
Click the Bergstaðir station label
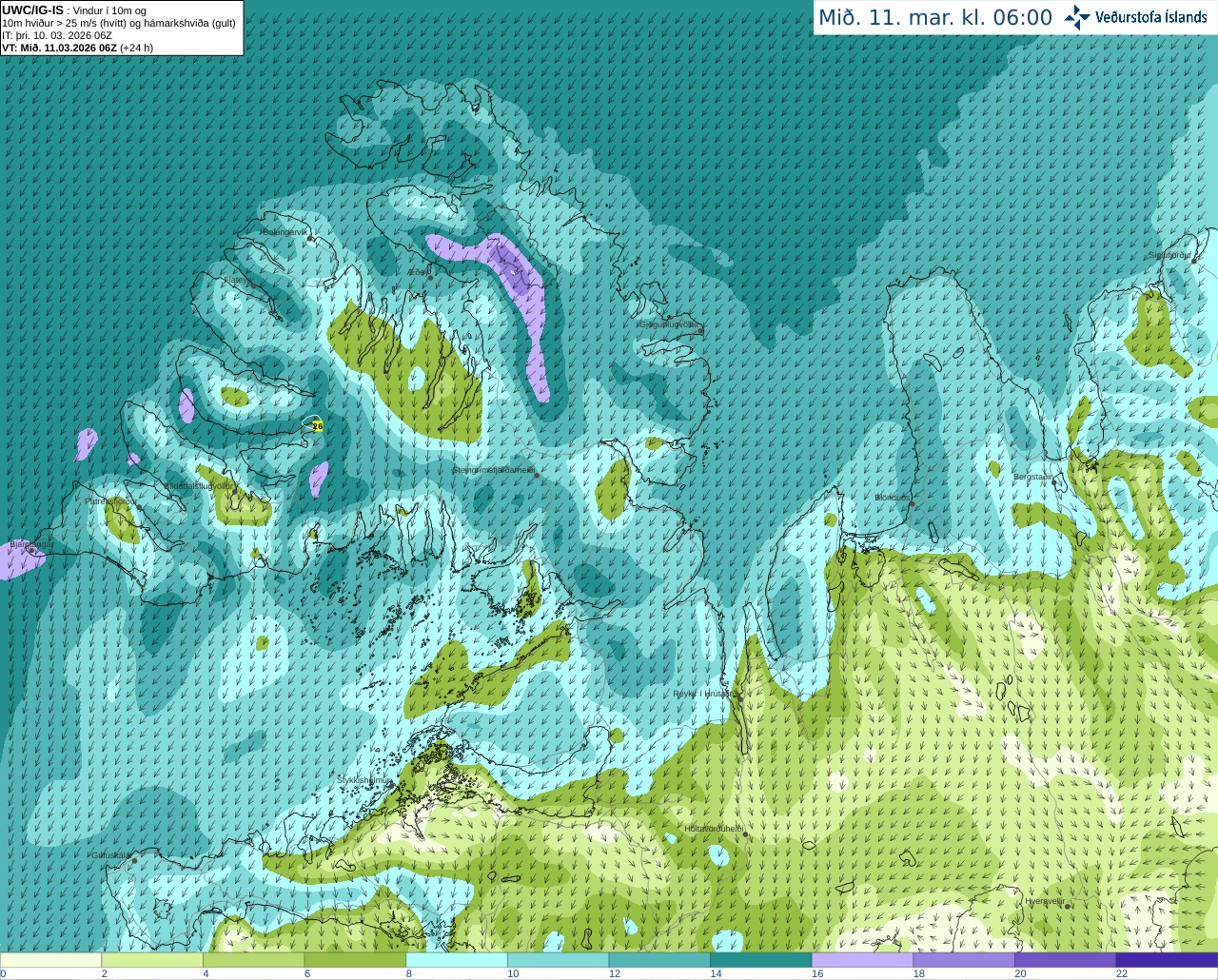click(1033, 477)
